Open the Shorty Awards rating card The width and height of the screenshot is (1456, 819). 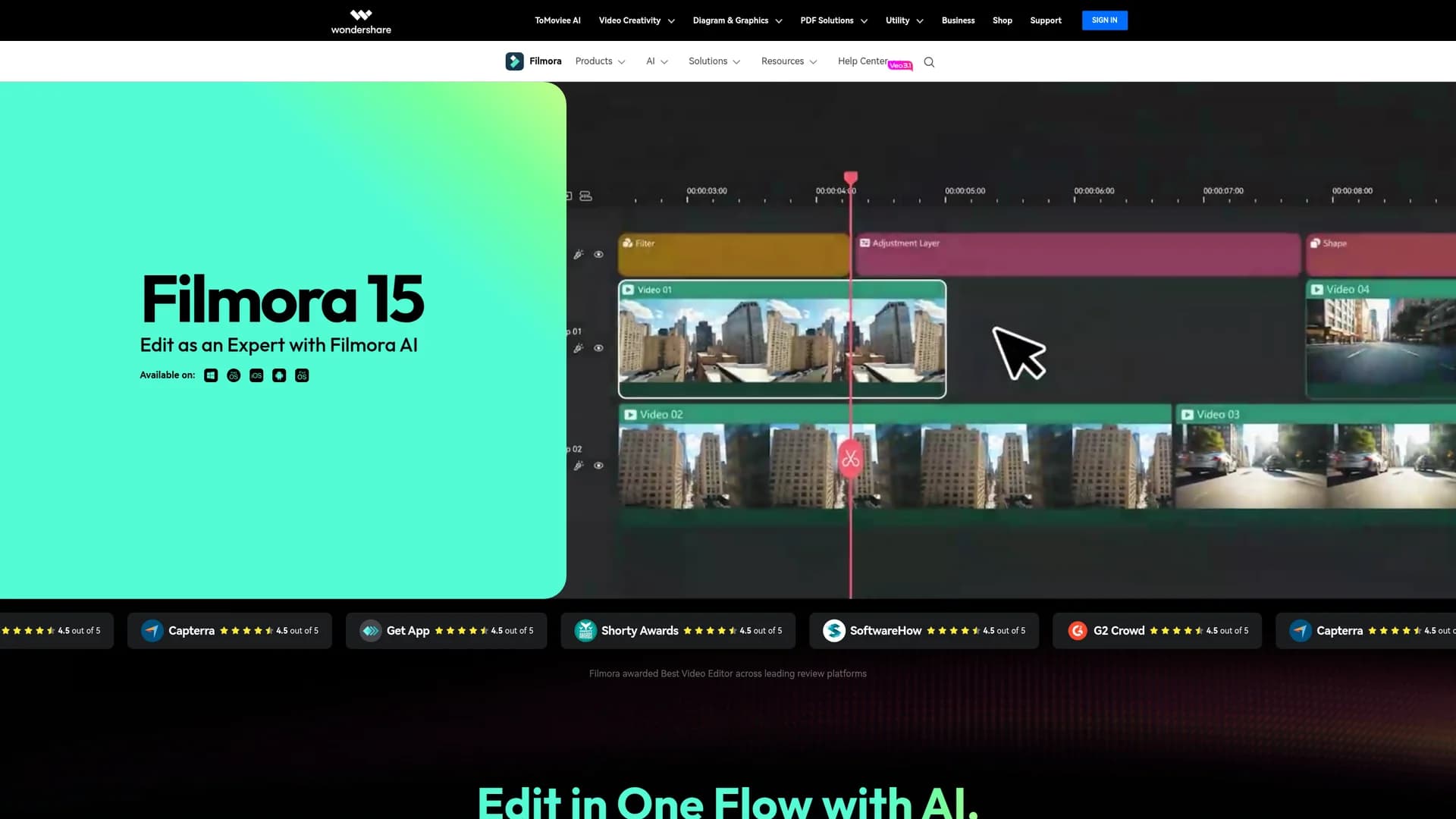(x=678, y=631)
